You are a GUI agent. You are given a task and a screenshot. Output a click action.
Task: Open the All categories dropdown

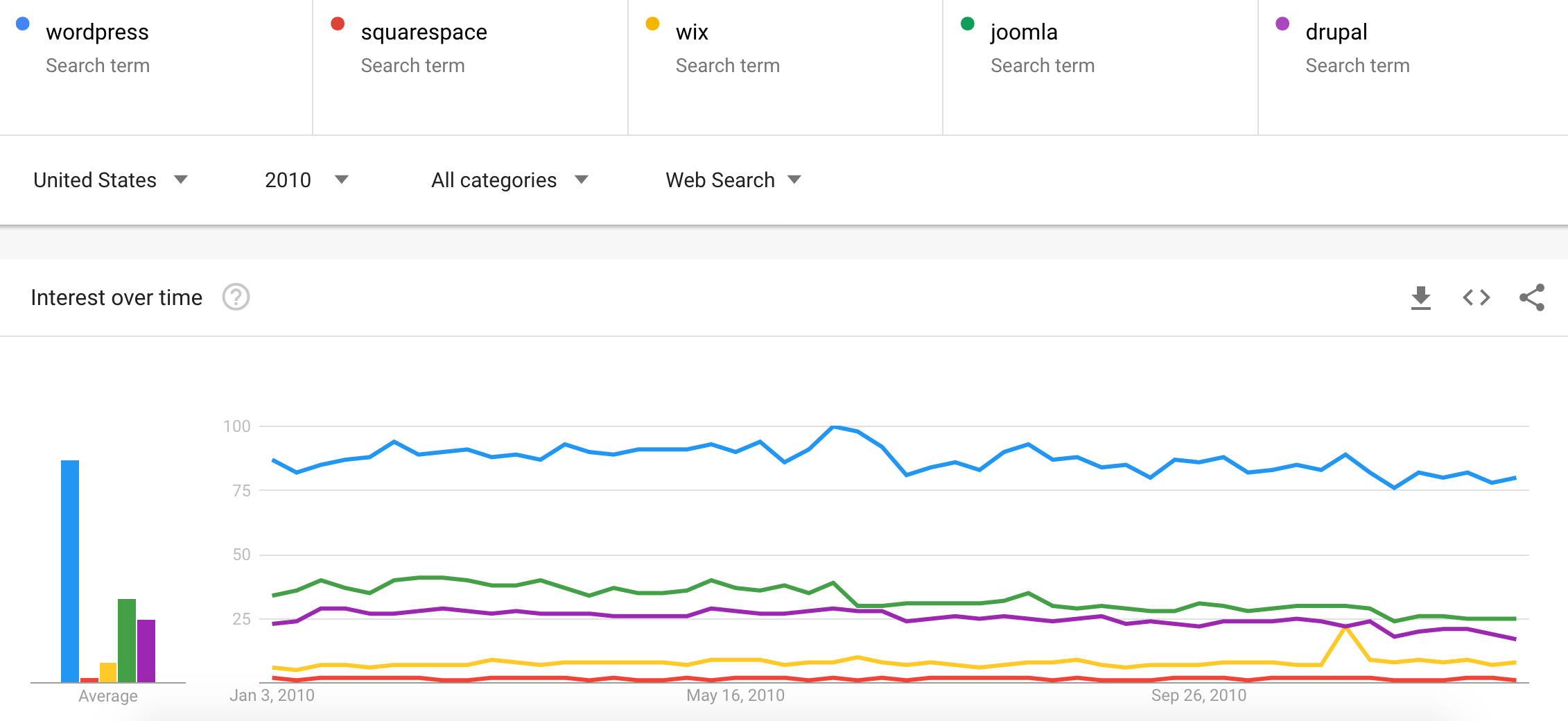click(509, 180)
